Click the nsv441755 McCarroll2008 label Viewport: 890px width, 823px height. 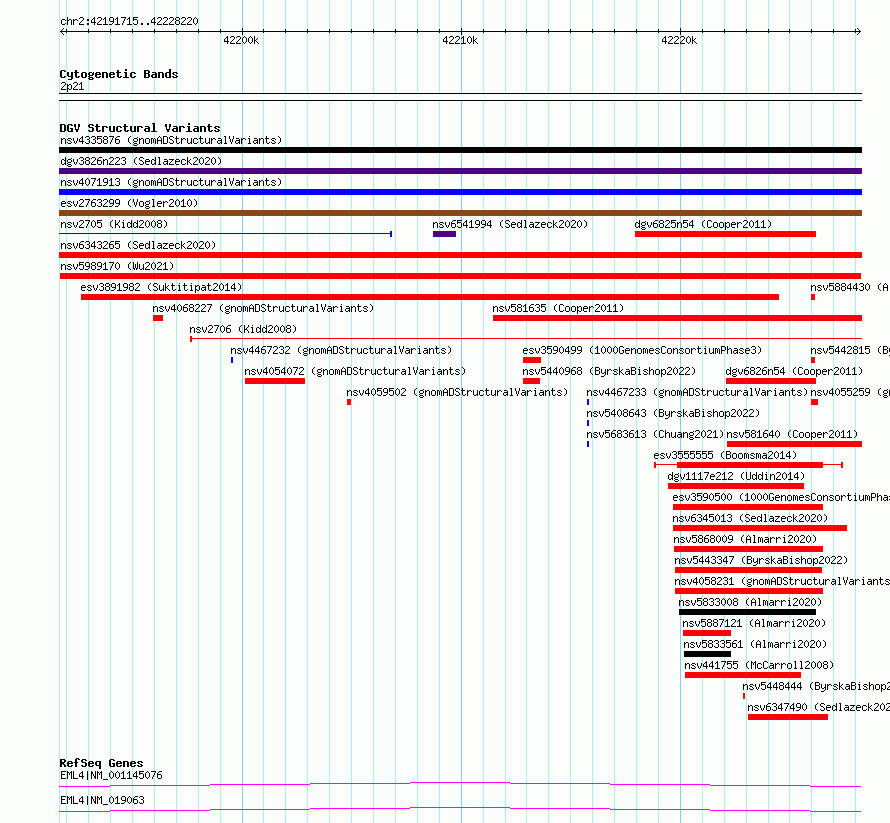[759, 665]
